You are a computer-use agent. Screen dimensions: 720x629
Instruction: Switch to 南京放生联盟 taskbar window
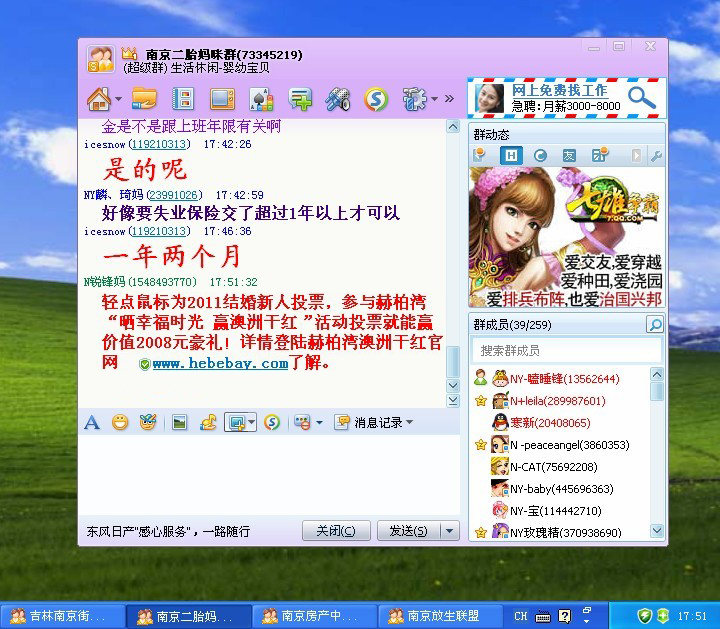(x=440, y=616)
